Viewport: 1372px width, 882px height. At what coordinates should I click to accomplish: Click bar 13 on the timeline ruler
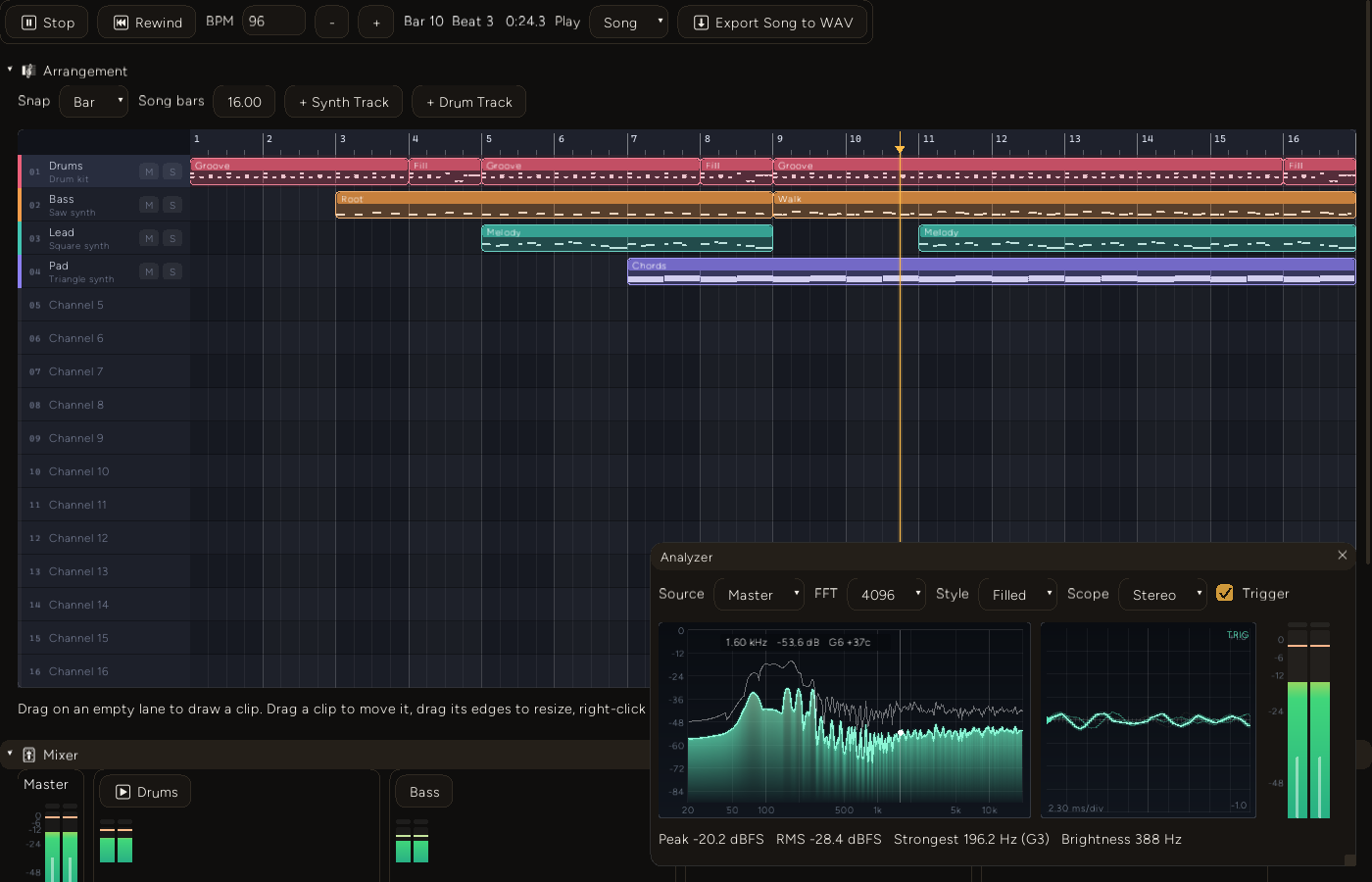tap(1075, 139)
